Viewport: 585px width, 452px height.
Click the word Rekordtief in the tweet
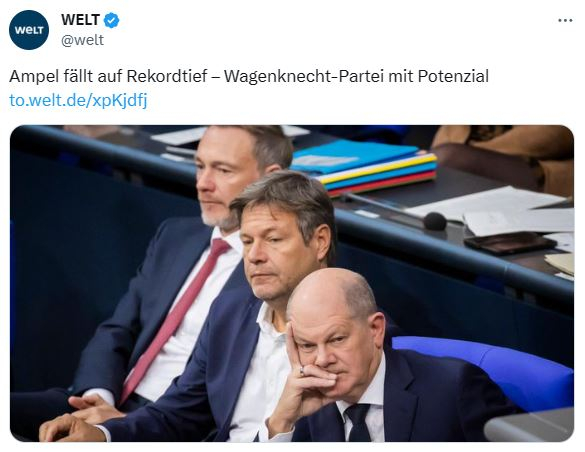coord(167,76)
